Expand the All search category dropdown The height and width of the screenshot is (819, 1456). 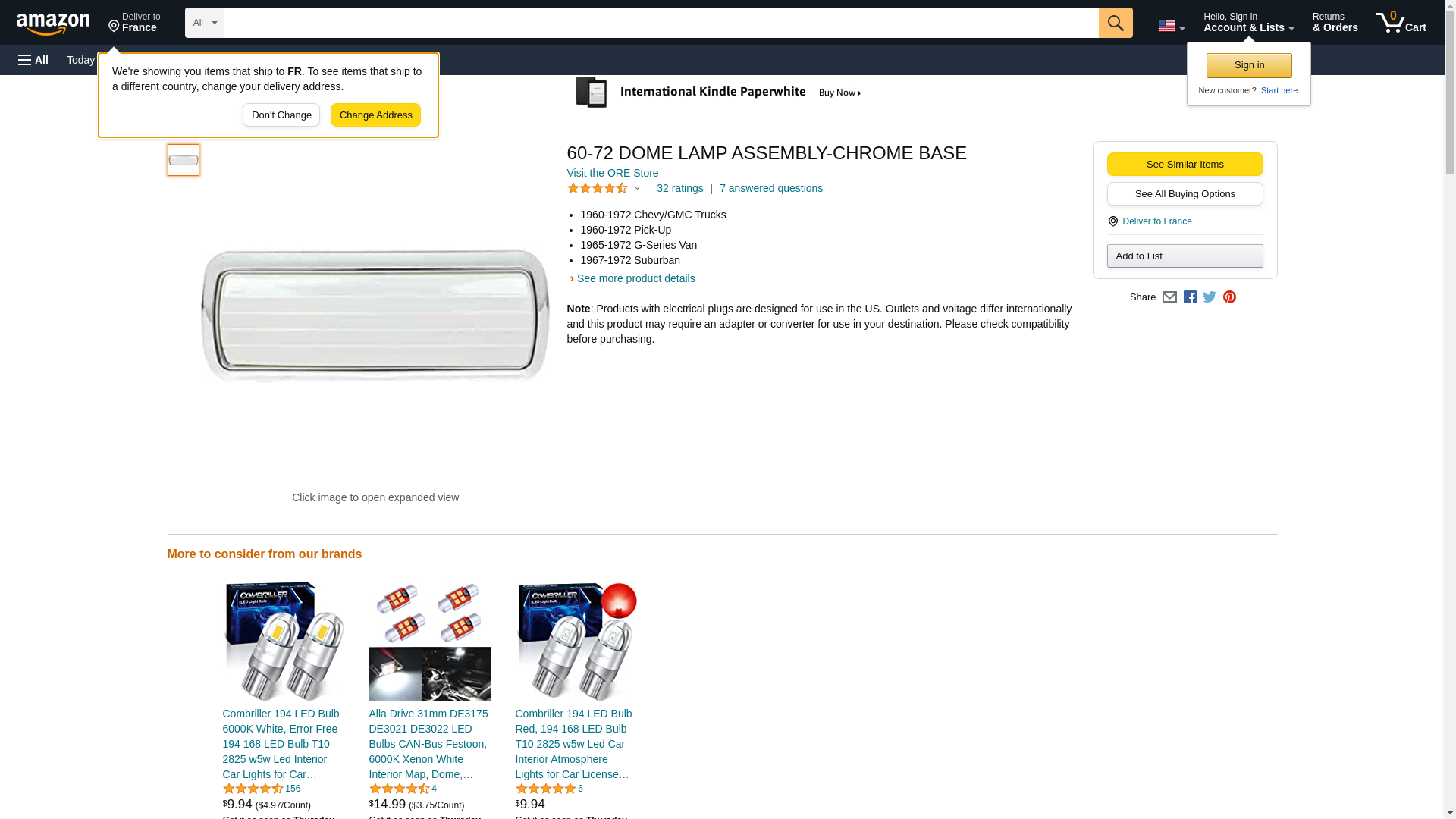(x=205, y=23)
